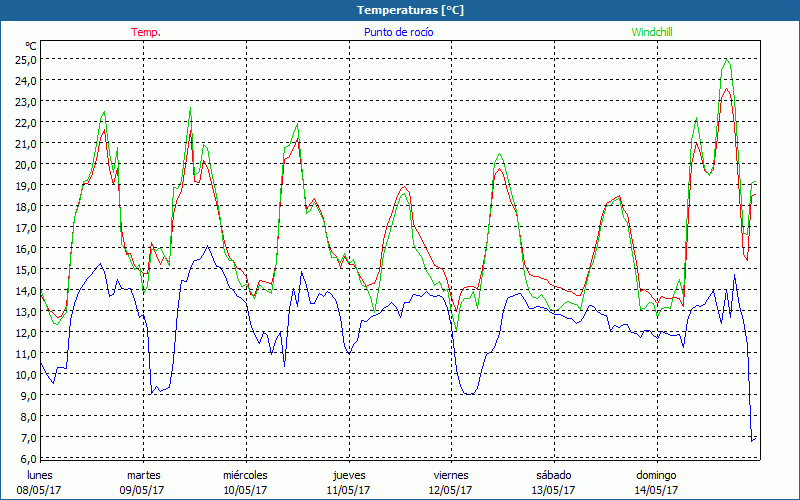
Task: Click the Temperaturas [°C] chart title
Action: (x=410, y=10)
